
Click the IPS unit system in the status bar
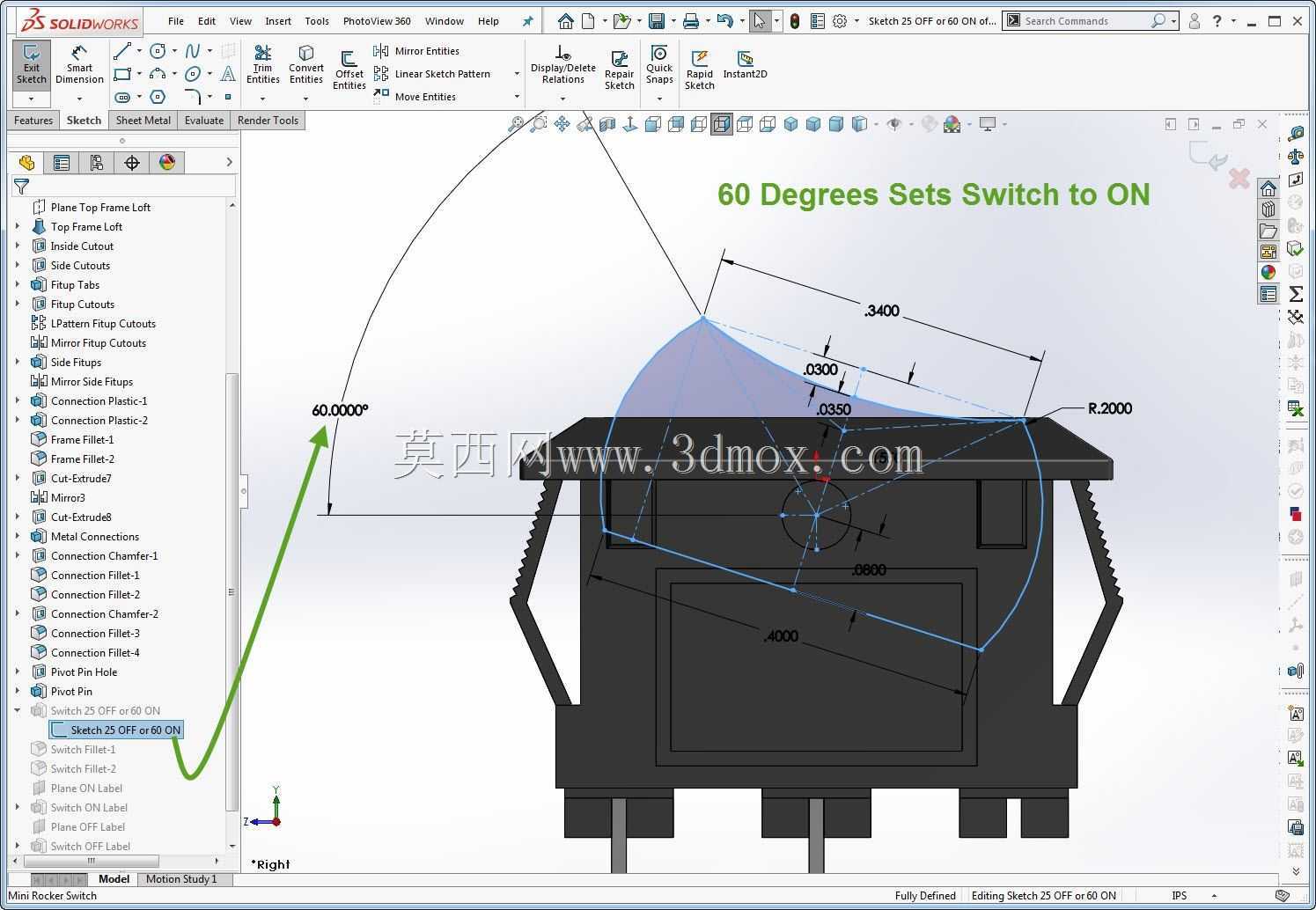[x=1180, y=896]
